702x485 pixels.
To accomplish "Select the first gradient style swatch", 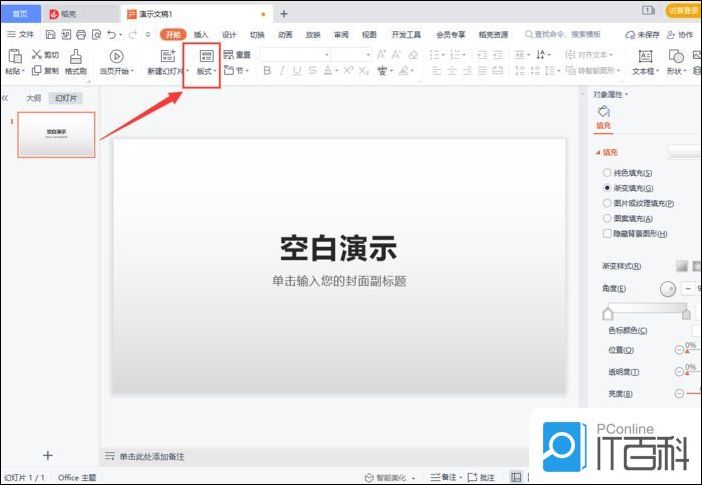I will point(681,266).
